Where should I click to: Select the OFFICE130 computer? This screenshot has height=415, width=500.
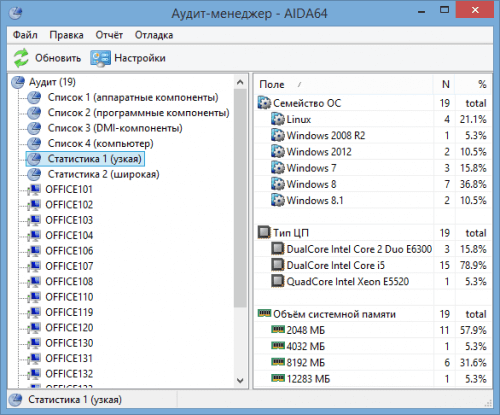point(69,343)
